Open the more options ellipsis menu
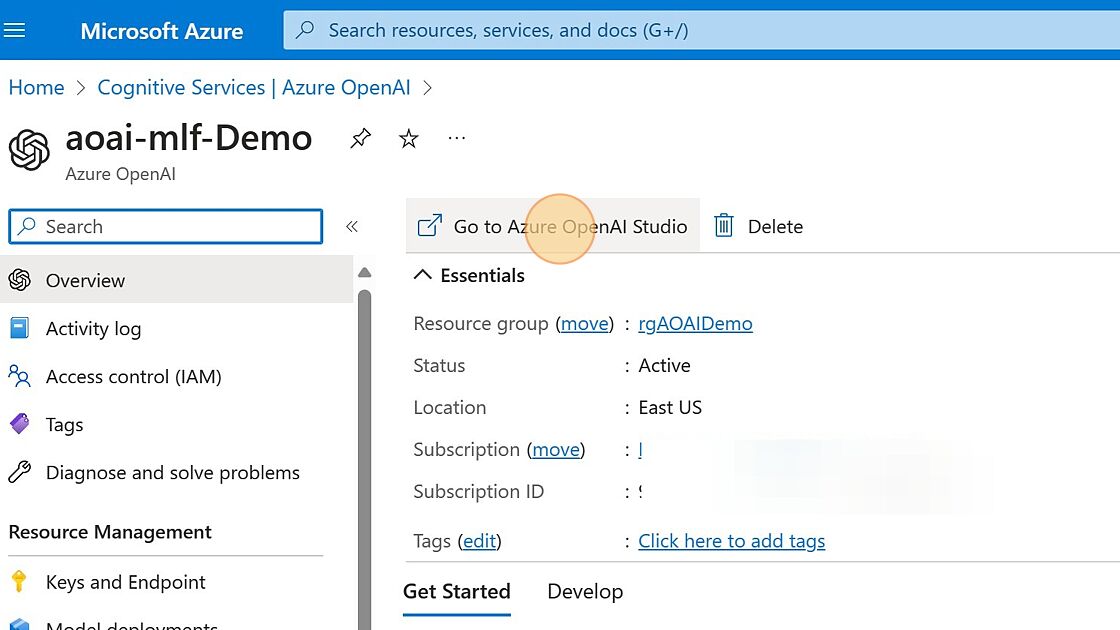Image resolution: width=1120 pixels, height=630 pixels. (456, 138)
